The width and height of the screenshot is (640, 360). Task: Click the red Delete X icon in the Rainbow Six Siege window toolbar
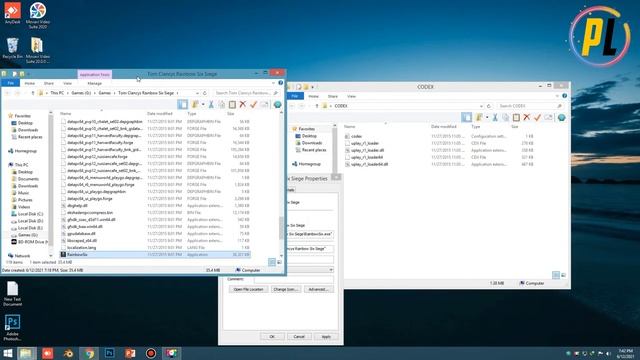(x=243, y=104)
